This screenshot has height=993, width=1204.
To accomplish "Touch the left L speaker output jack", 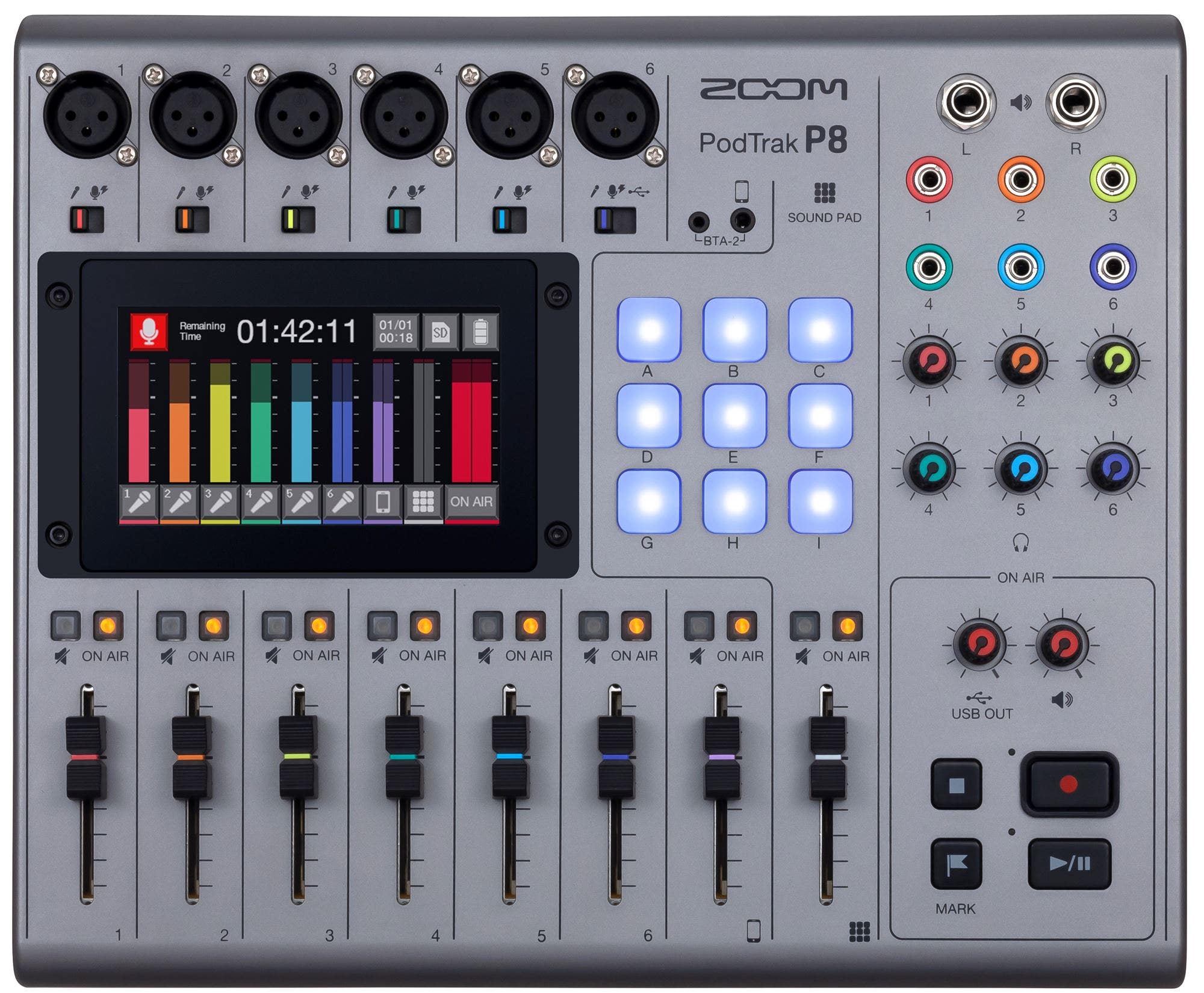I will [966, 103].
